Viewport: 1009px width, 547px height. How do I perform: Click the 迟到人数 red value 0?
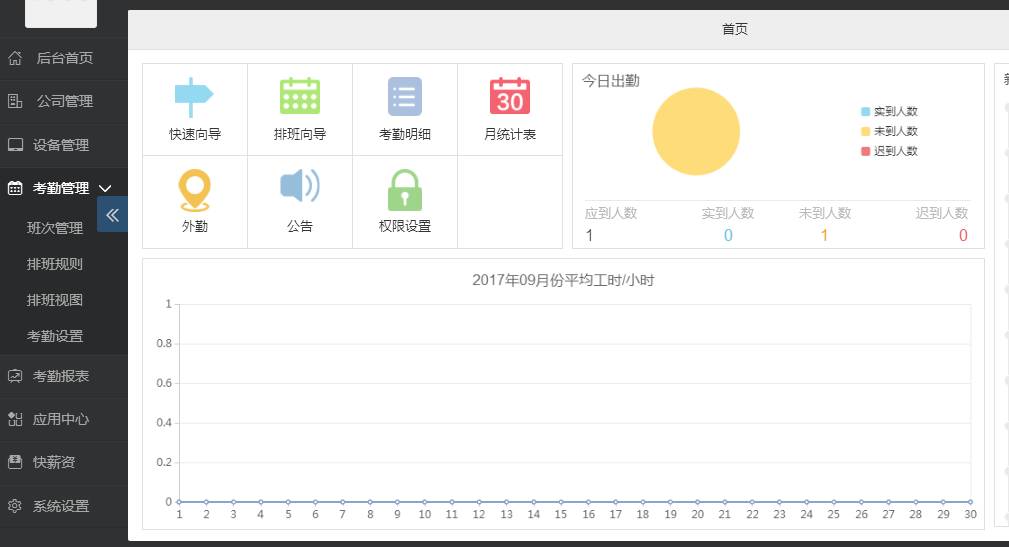pos(963,236)
